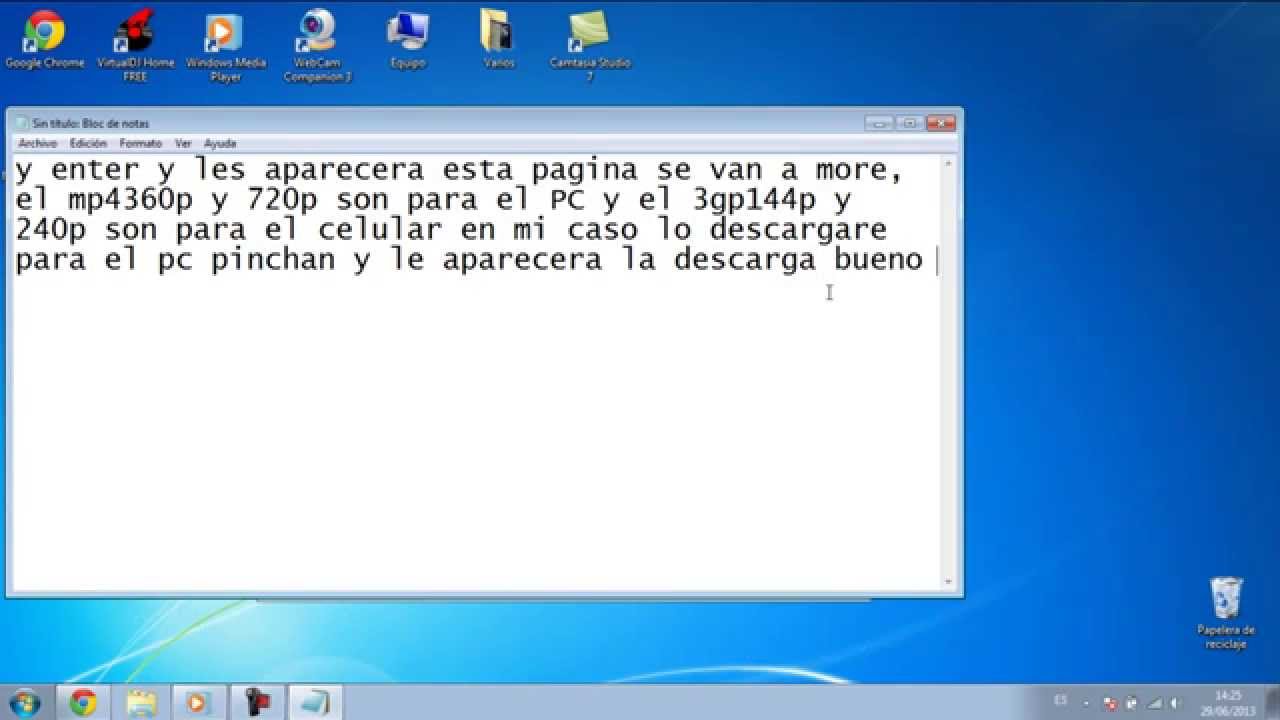Open the Ver menu
The image size is (1280, 720).
[183, 144]
